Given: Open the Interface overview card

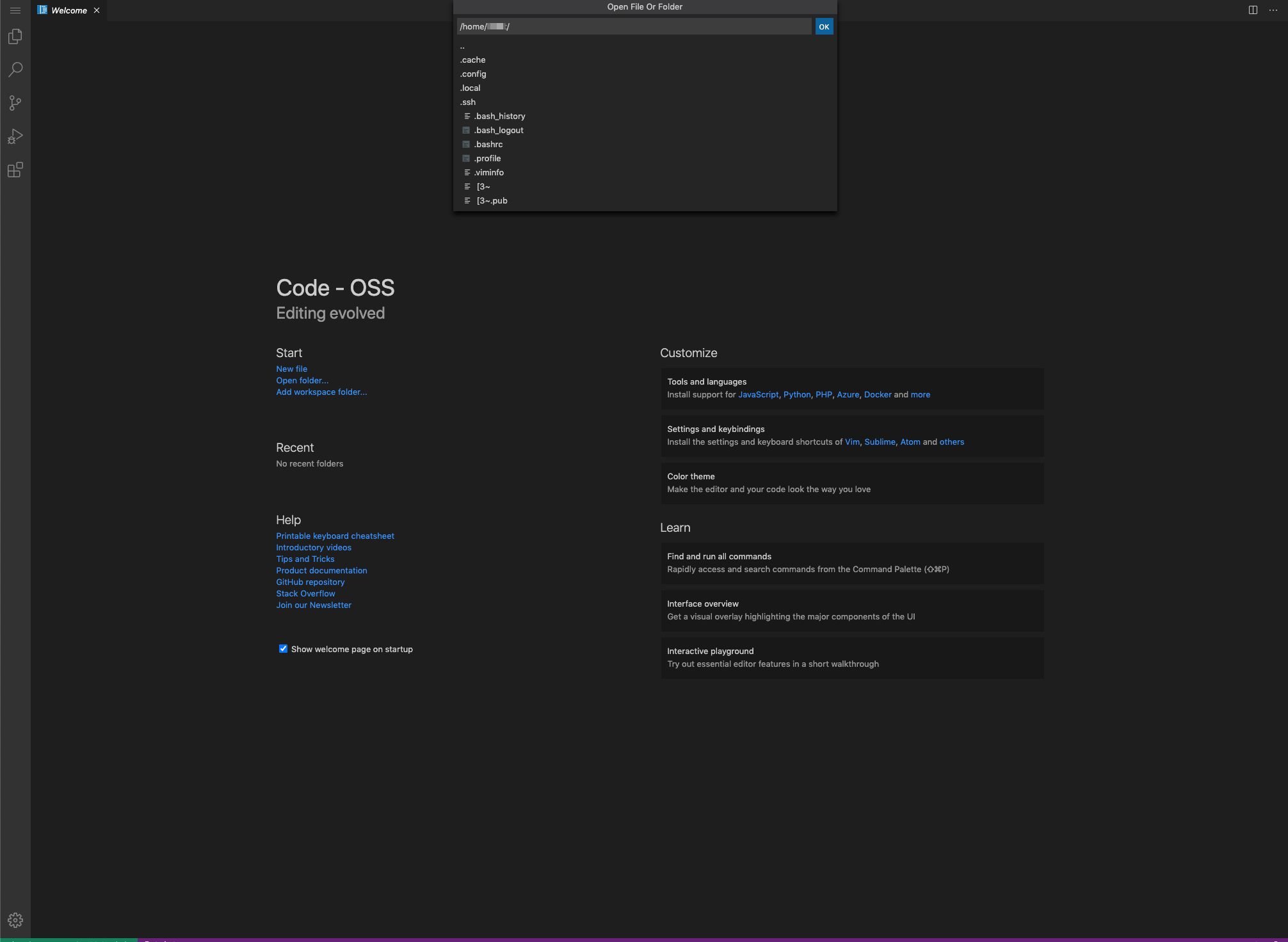Looking at the screenshot, I should (852, 611).
